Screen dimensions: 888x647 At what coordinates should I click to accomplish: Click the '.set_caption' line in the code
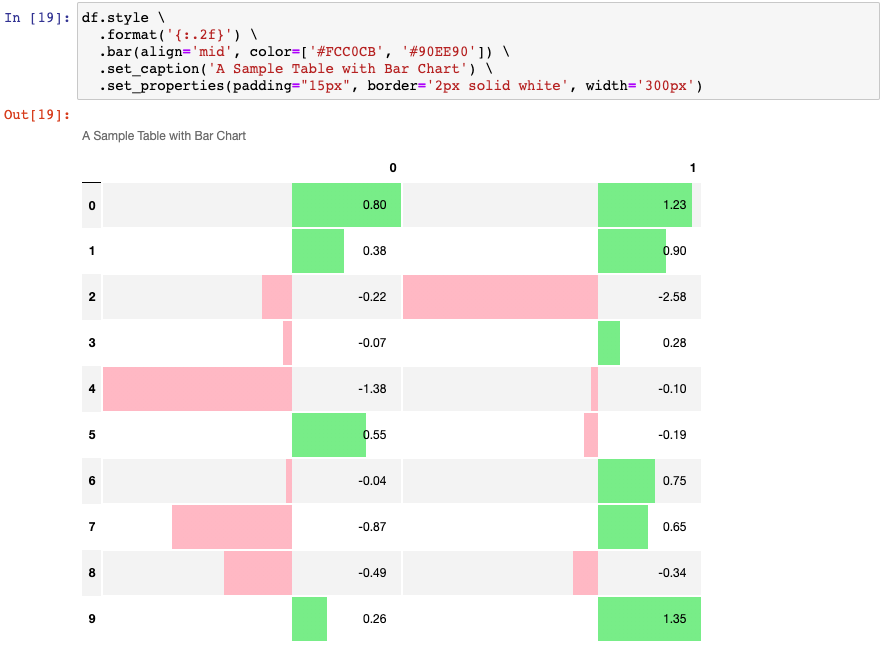(x=150, y=68)
